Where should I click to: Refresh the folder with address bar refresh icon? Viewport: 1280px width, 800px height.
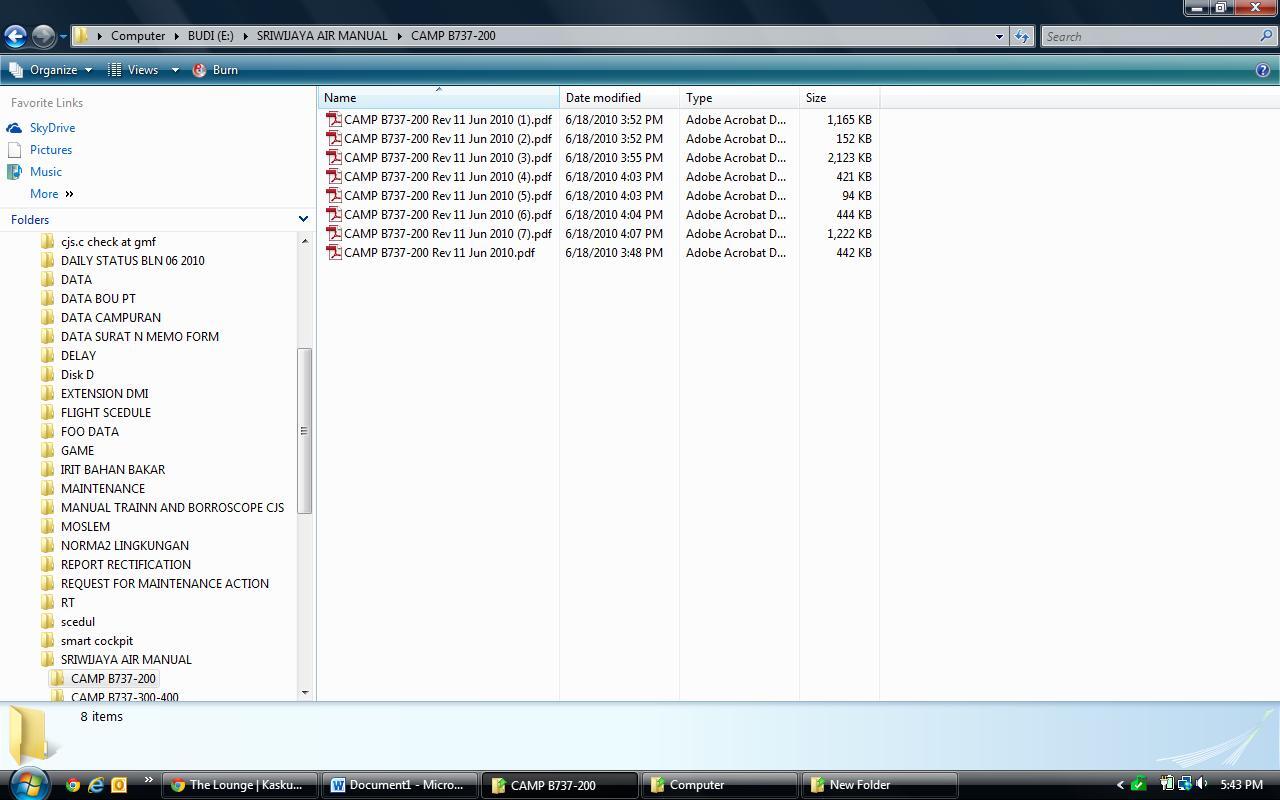[x=1021, y=36]
